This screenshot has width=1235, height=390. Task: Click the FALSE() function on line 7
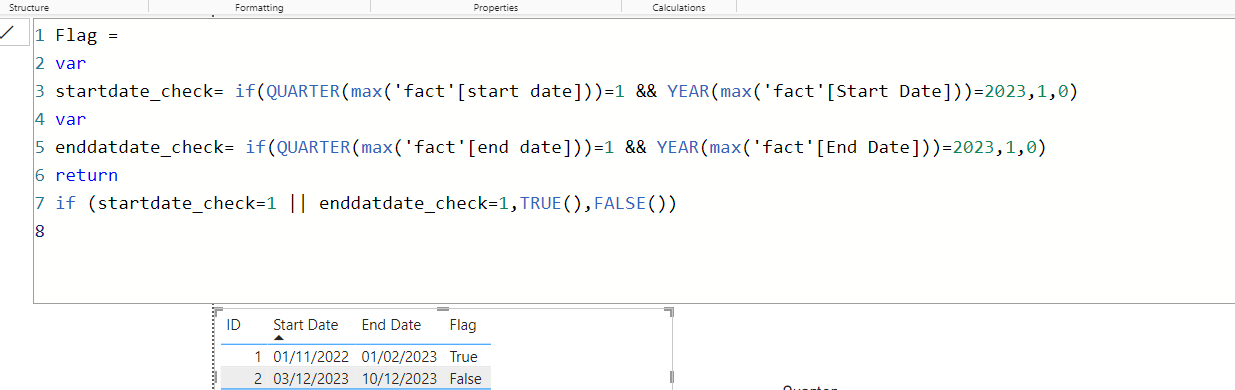coord(635,204)
